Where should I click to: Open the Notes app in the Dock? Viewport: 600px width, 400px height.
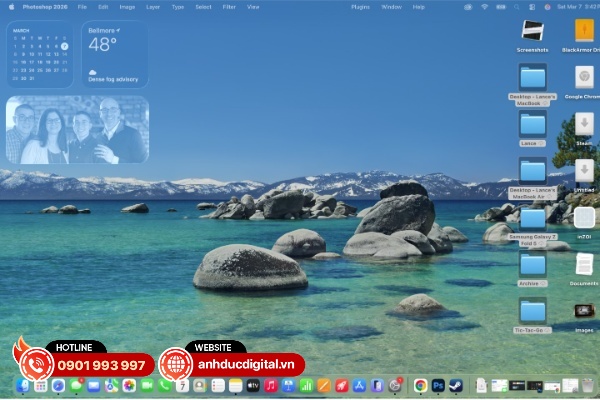pyautogui.click(x=235, y=386)
